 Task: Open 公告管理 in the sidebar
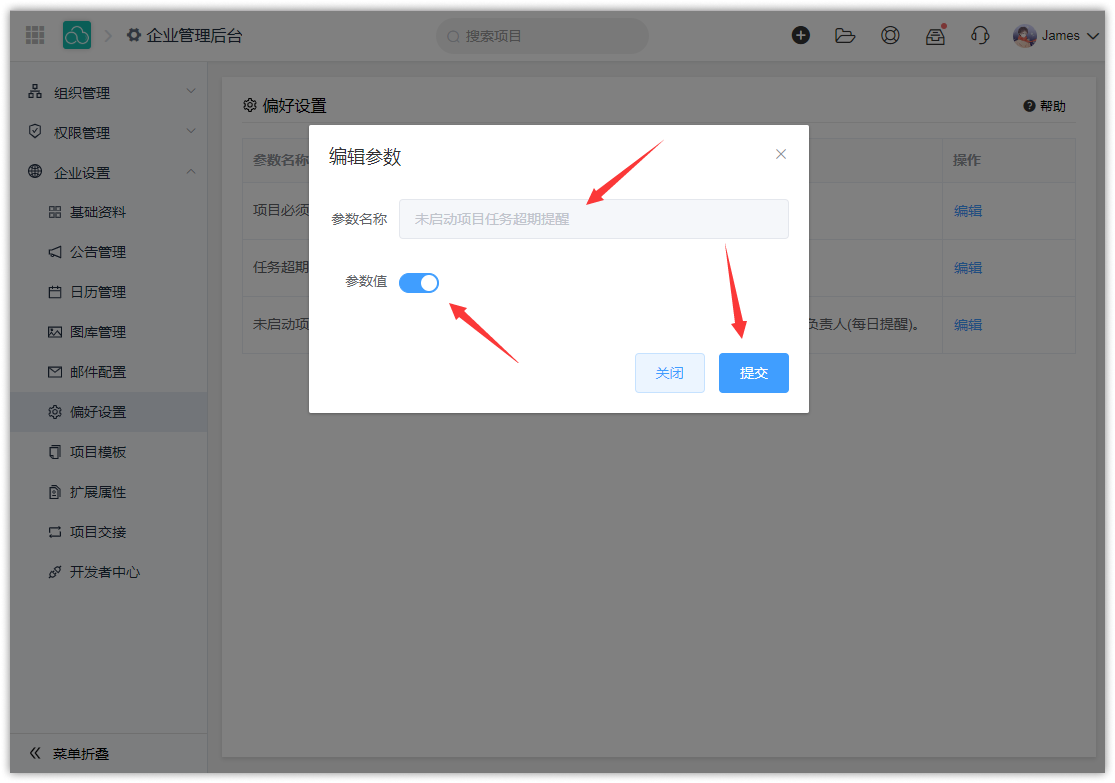pos(98,252)
